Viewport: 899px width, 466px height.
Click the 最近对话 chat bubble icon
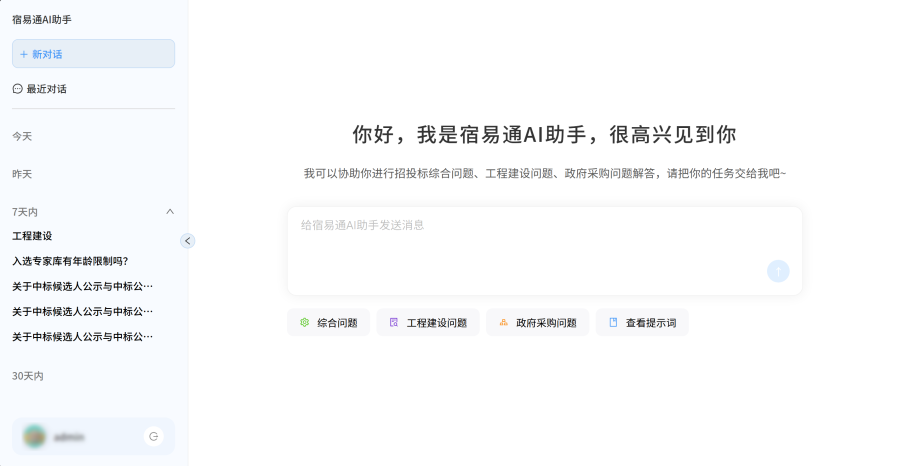pos(18,89)
